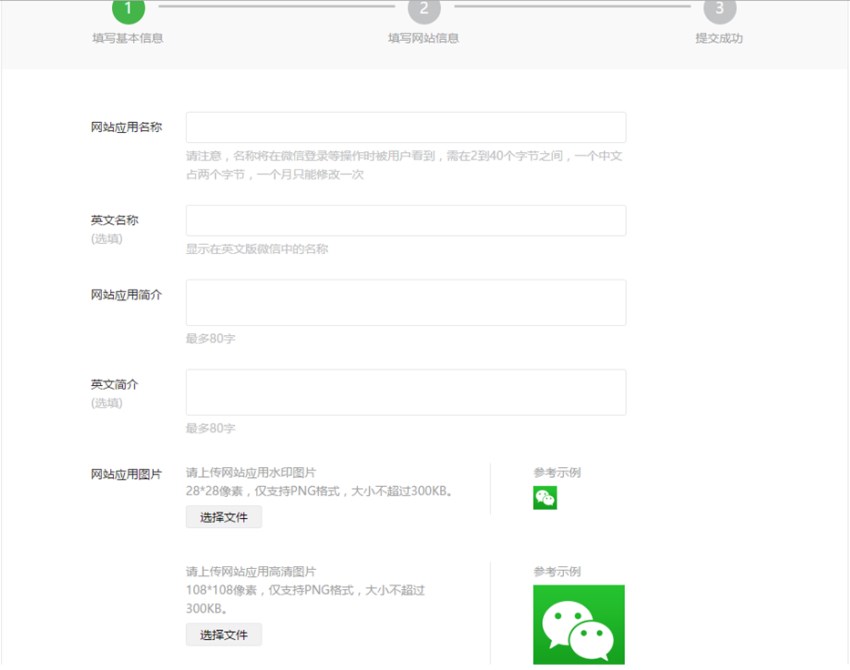Click the 英文简介 label
This screenshot has width=850, height=670.
[x=114, y=384]
